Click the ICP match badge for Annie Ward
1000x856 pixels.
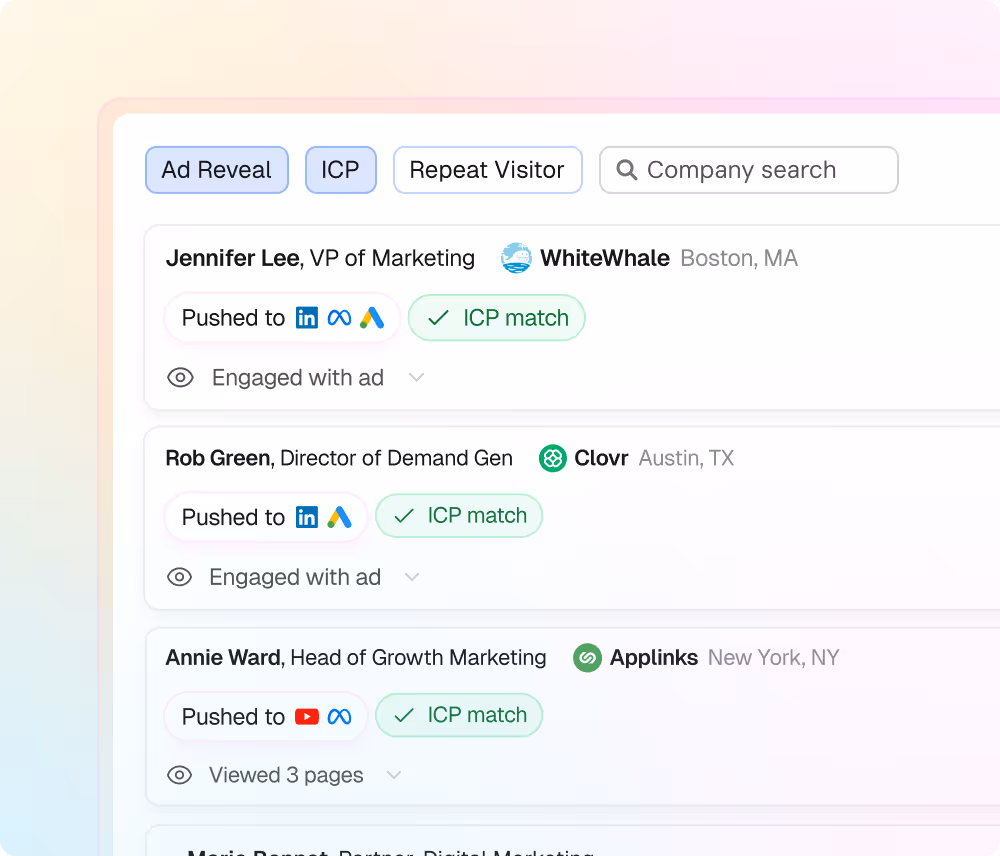[x=459, y=716]
